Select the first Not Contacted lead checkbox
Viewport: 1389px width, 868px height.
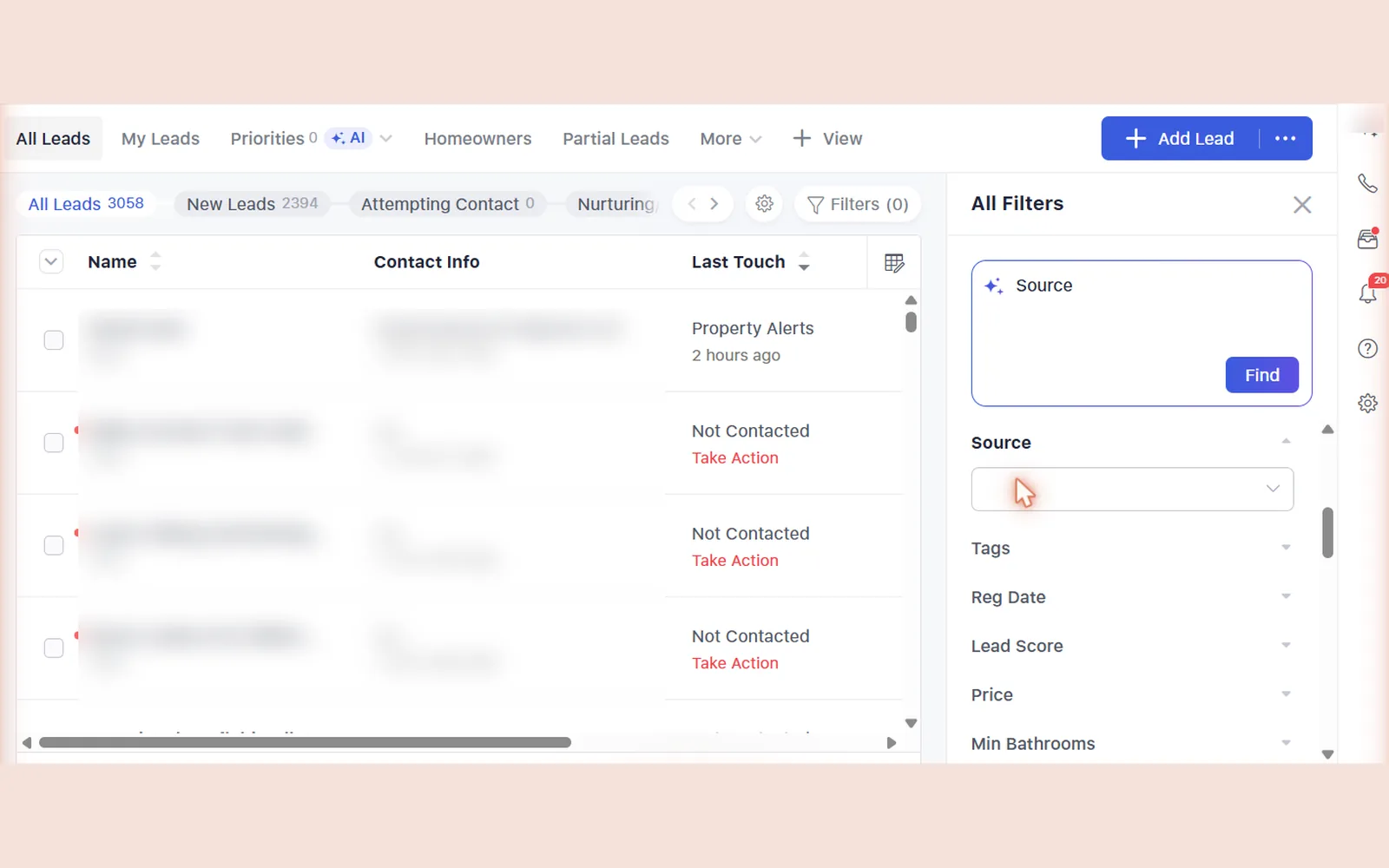click(54, 443)
